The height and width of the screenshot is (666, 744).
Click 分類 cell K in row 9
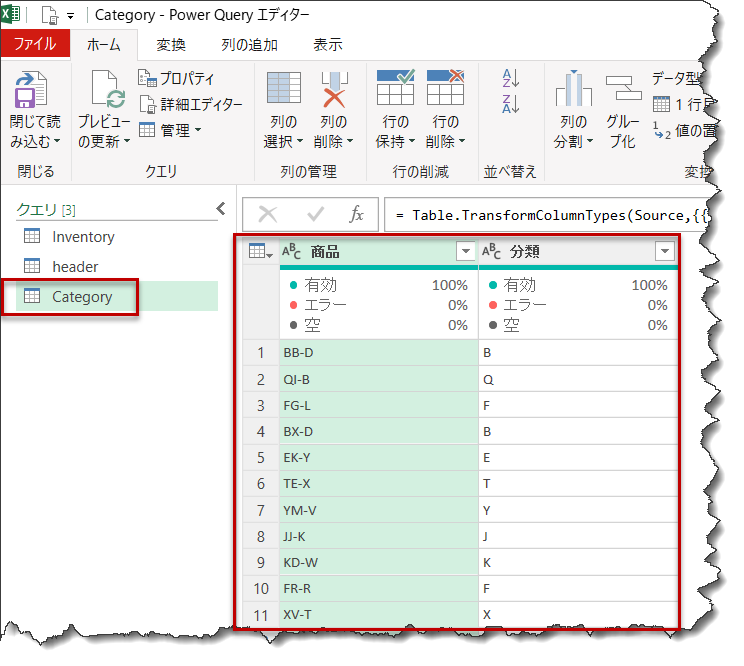(x=578, y=563)
